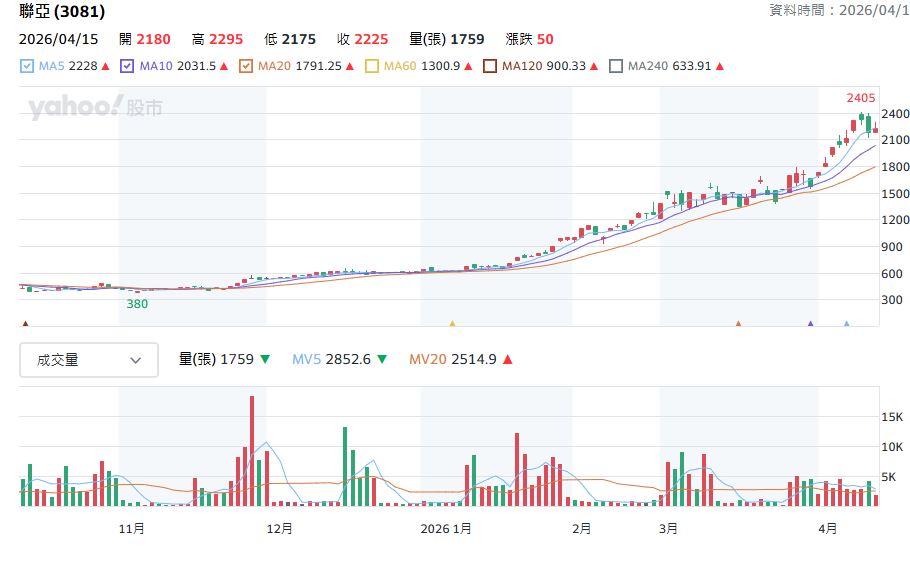The height and width of the screenshot is (564, 910).
Task: Uncheck the MA5 moving average checkbox
Action: 27,67
